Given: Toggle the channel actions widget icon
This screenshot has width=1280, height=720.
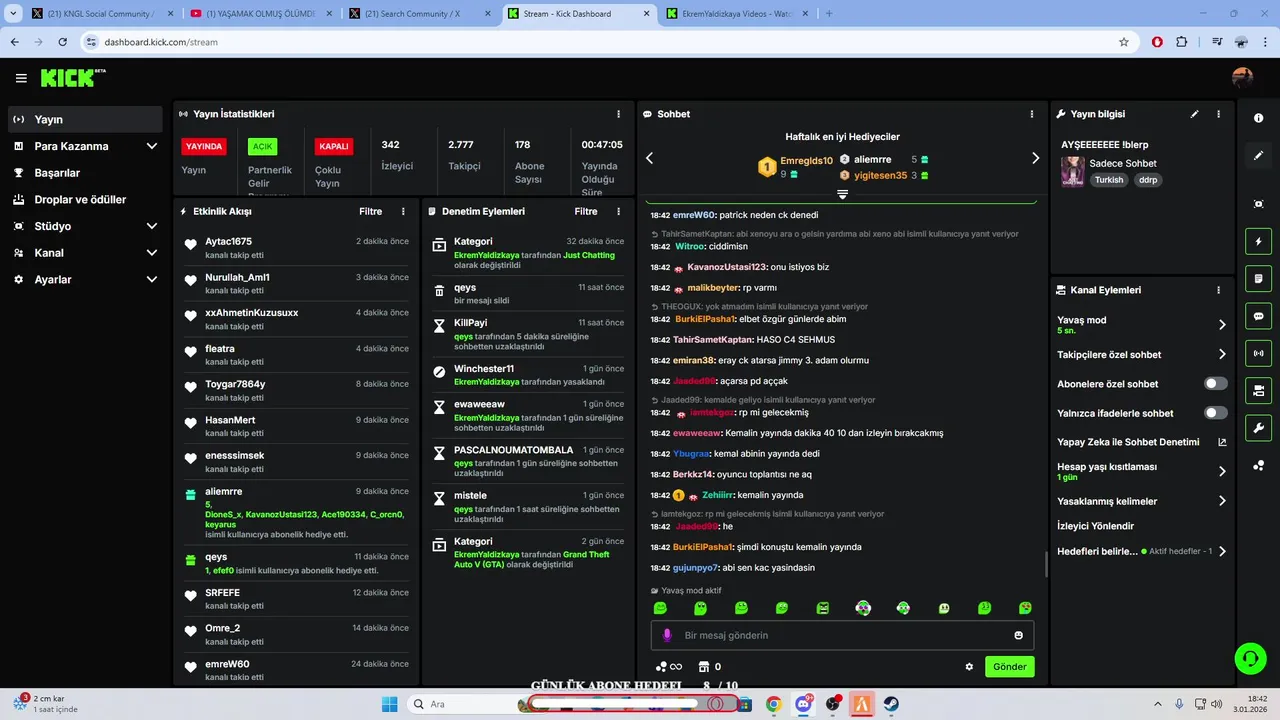Looking at the screenshot, I should (x=1258, y=390).
